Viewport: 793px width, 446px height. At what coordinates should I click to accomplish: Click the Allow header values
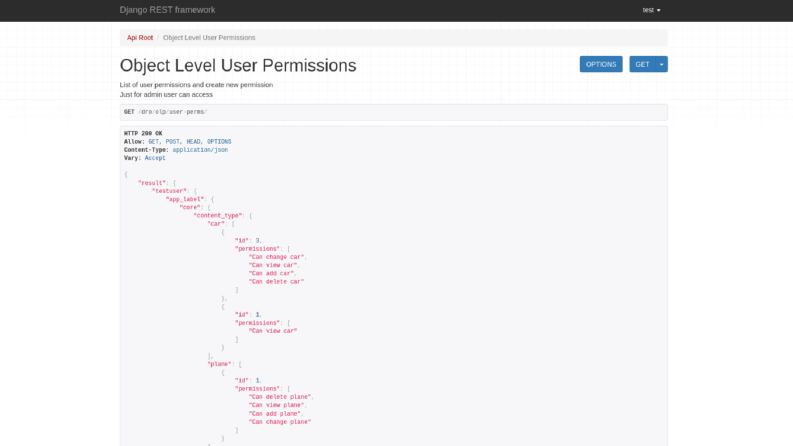tap(190, 142)
